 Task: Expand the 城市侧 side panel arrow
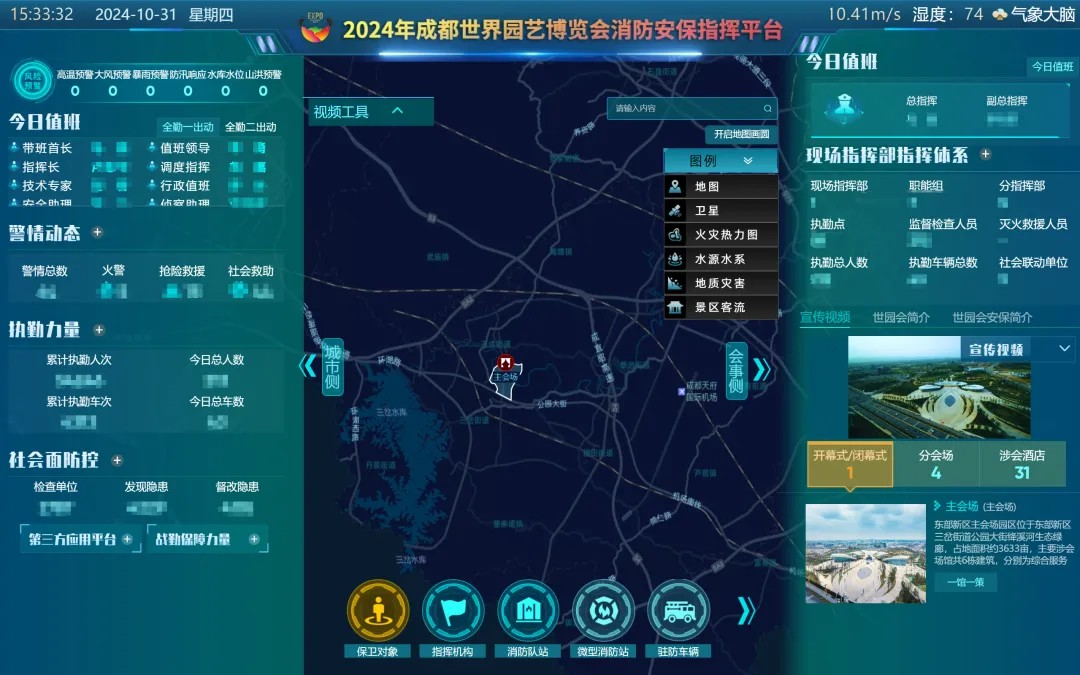coord(308,366)
